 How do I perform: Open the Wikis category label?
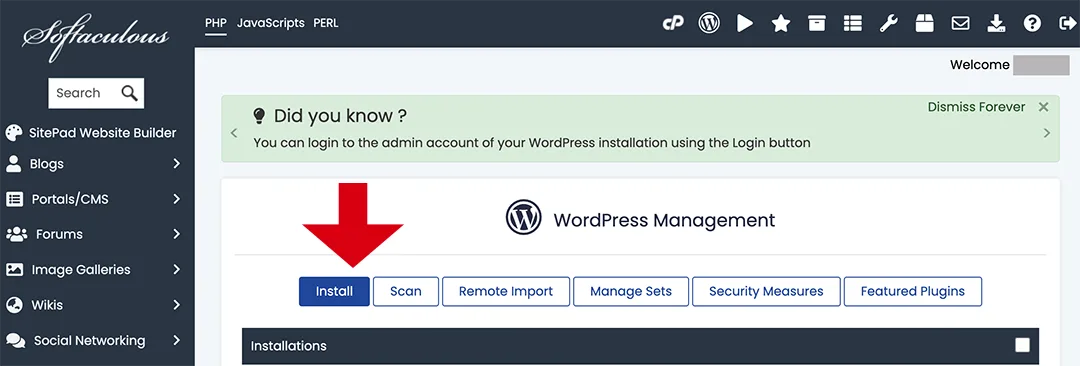tap(48, 305)
